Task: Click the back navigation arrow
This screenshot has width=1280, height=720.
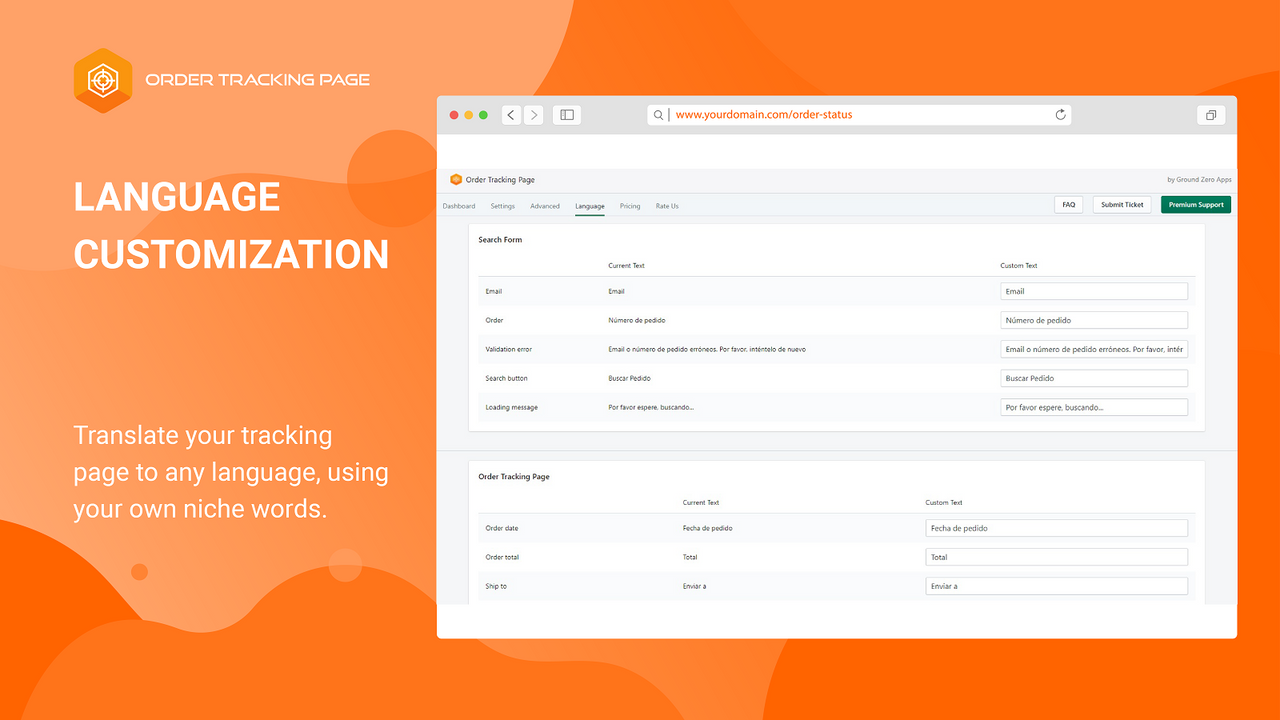Action: (510, 114)
